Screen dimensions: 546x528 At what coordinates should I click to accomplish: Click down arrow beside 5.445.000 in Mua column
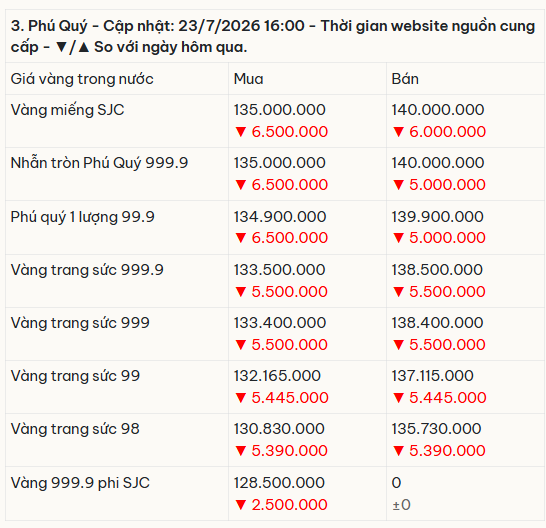point(241,398)
